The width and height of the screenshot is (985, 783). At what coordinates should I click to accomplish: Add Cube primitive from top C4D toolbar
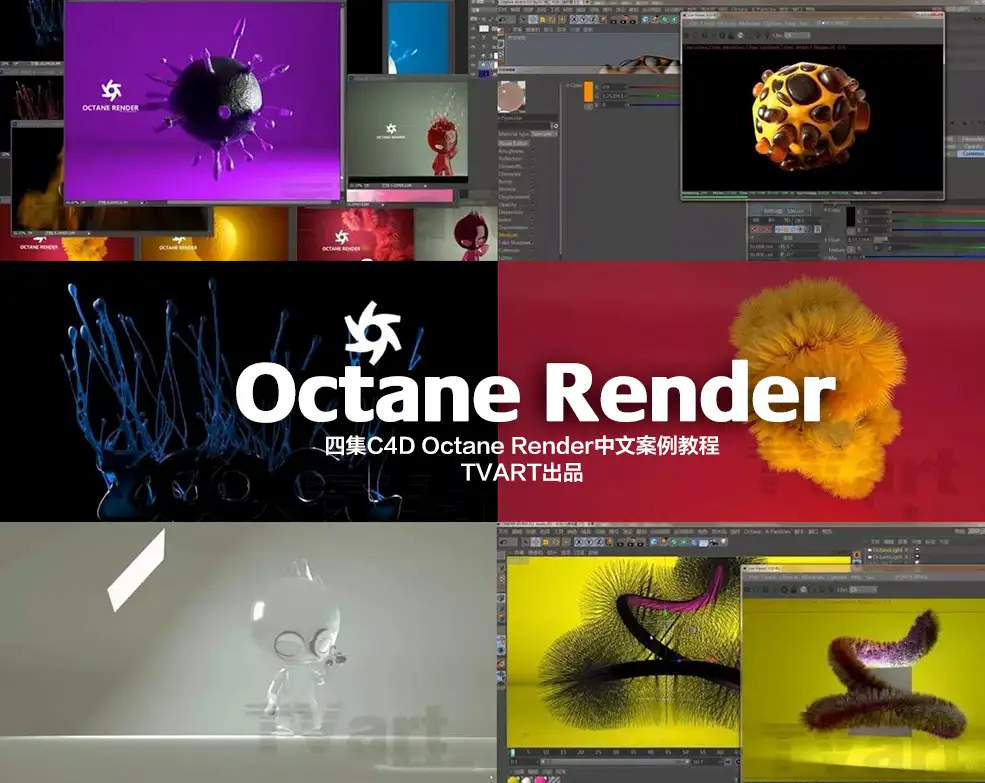(x=645, y=19)
